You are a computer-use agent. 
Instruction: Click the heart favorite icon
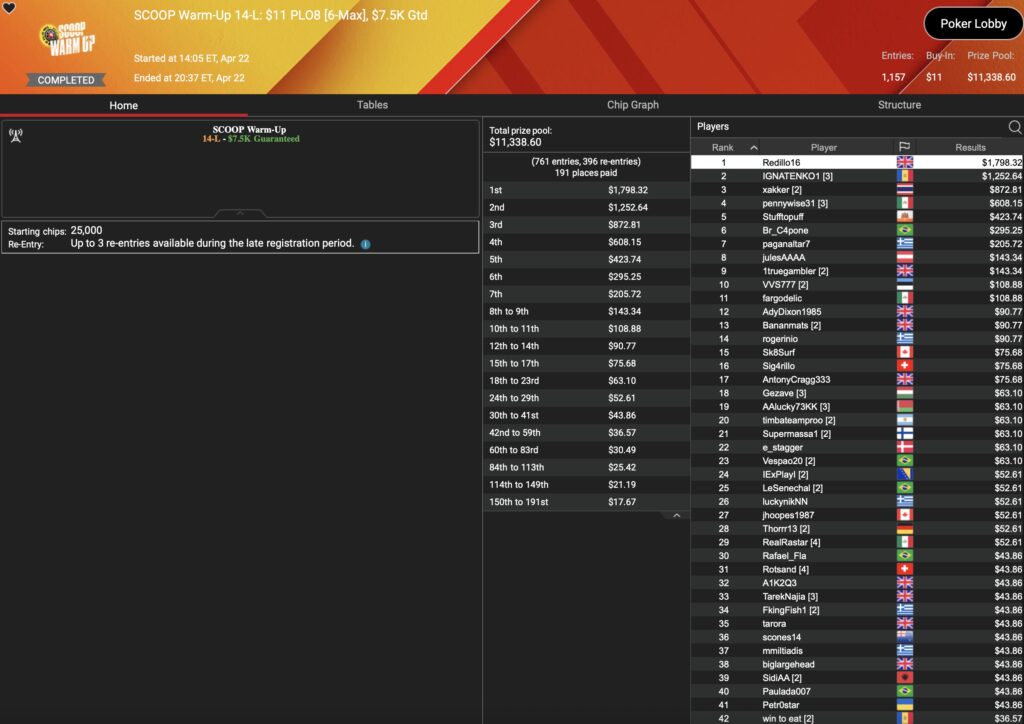pyautogui.click(x=9, y=8)
